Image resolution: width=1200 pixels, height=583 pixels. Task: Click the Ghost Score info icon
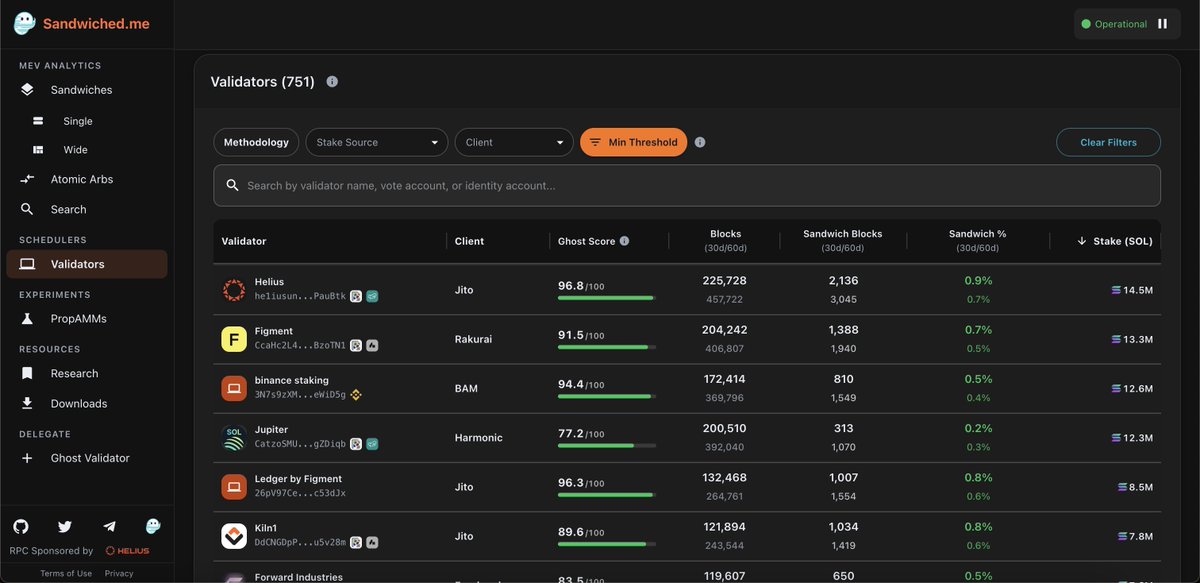(x=624, y=241)
